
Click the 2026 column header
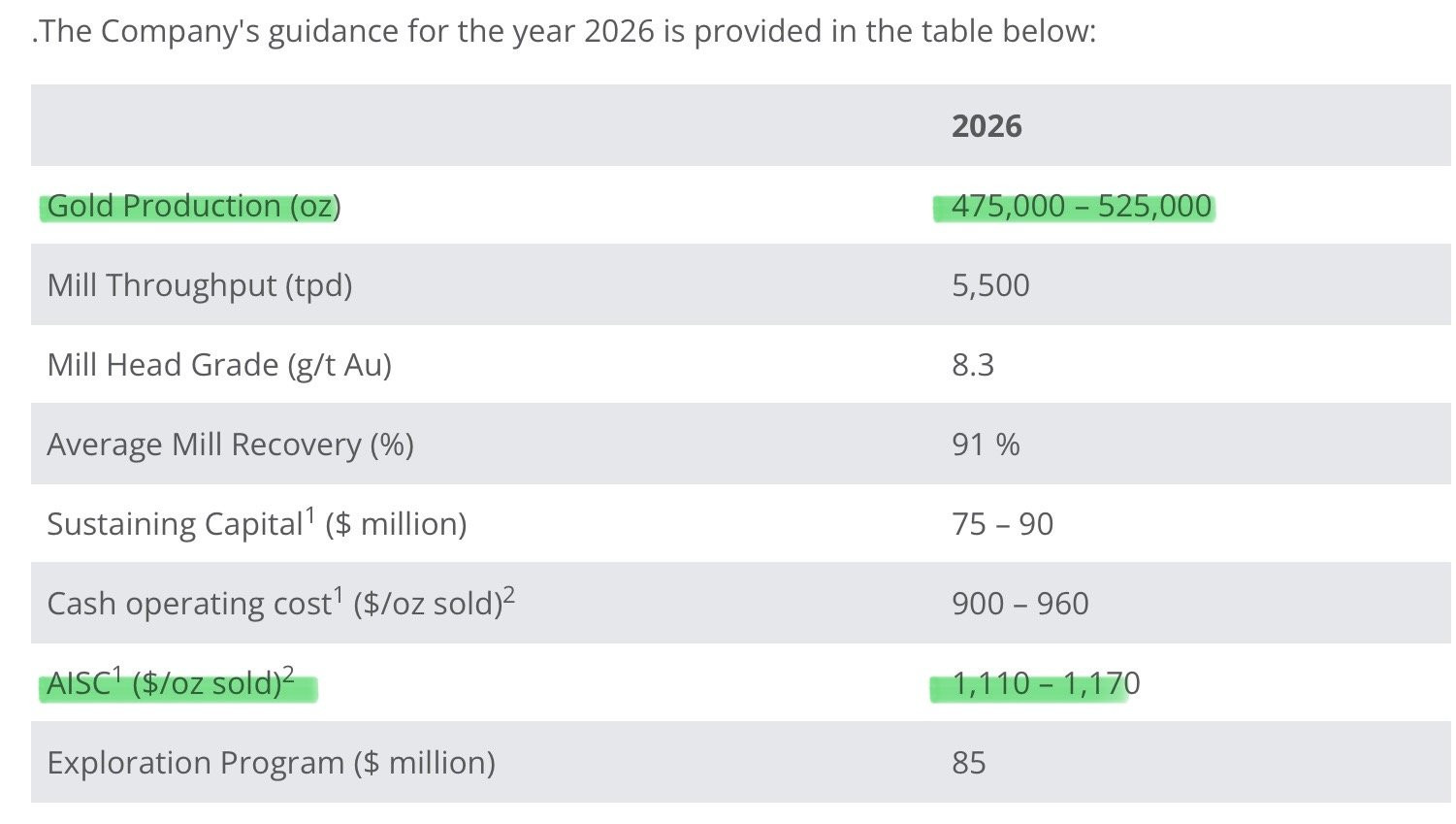coord(987,126)
